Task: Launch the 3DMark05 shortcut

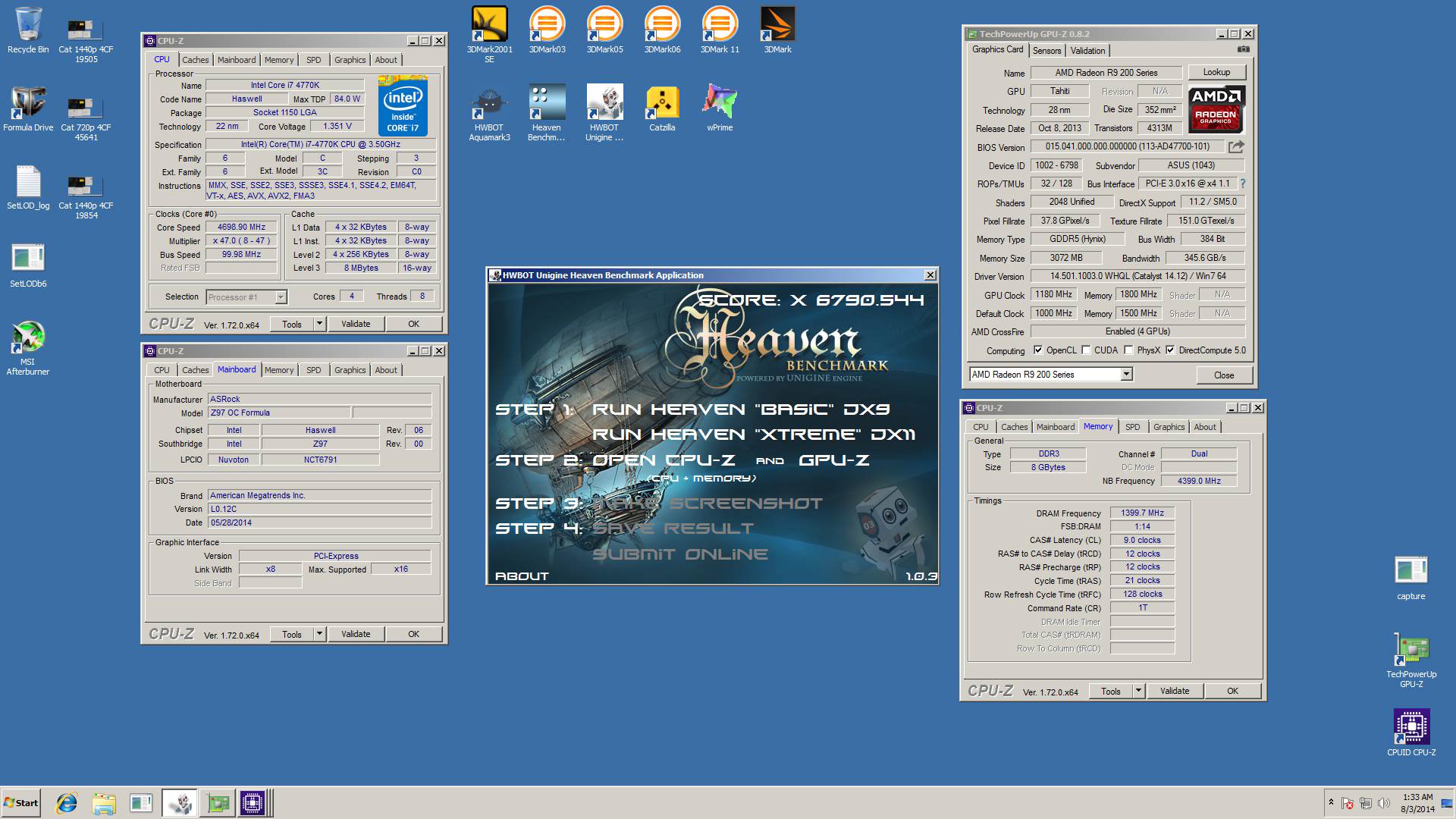Action: coord(604,30)
